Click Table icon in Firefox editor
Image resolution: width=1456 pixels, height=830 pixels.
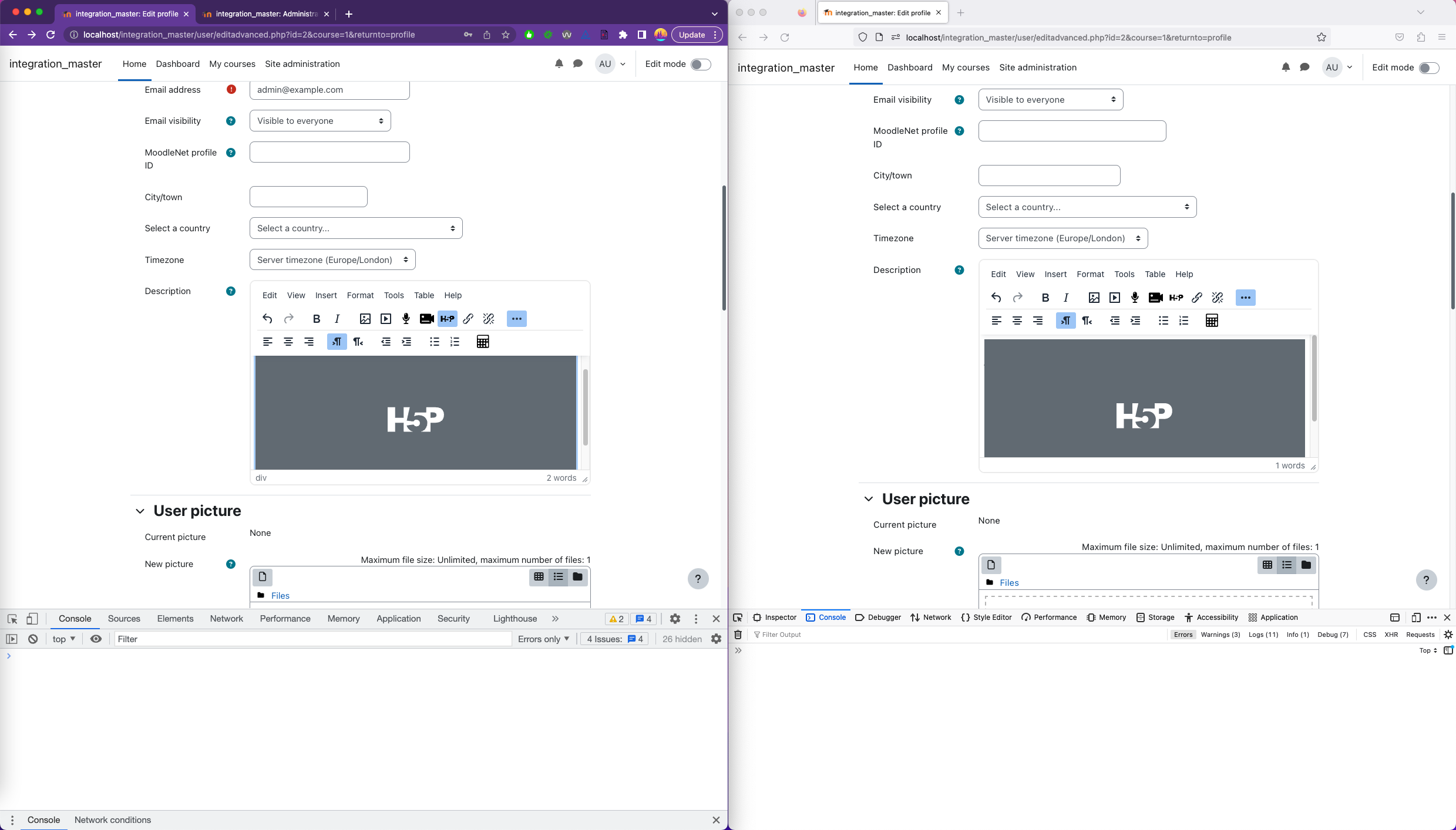(1212, 320)
